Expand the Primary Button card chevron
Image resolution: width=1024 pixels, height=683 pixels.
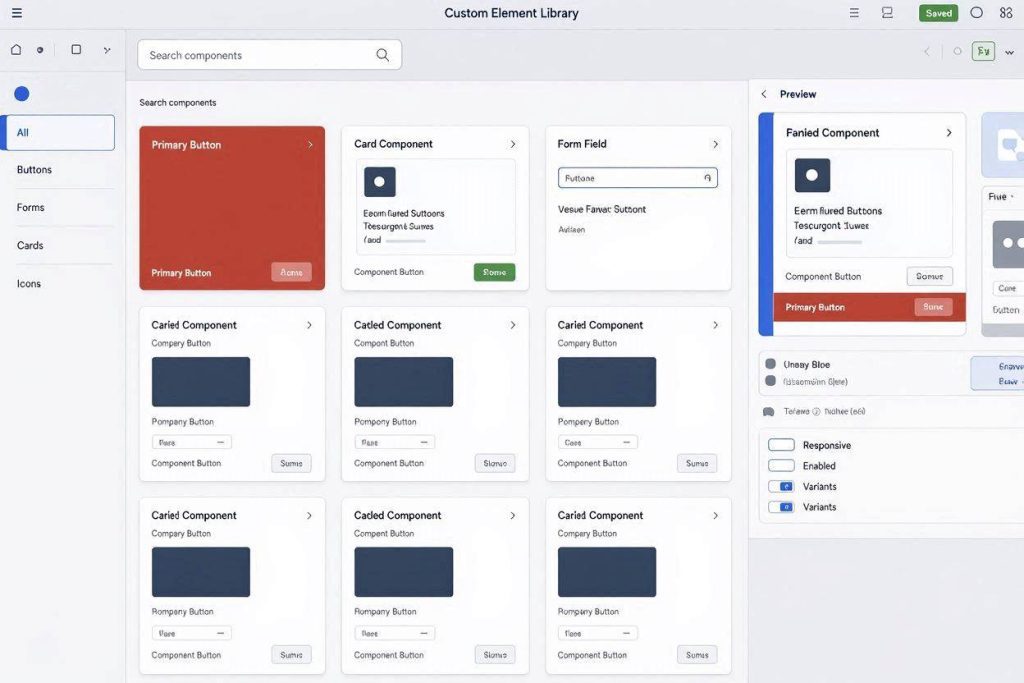310,145
